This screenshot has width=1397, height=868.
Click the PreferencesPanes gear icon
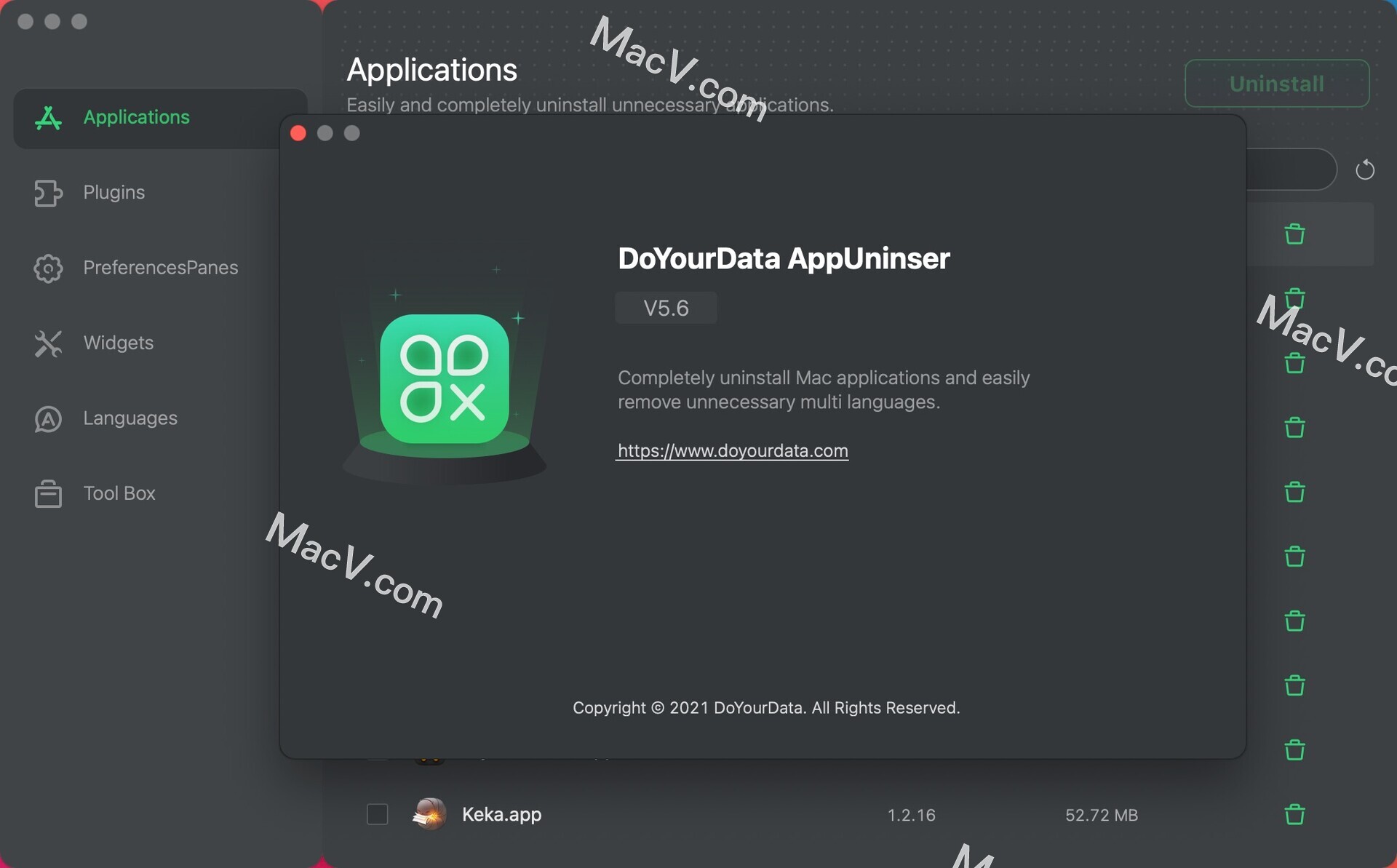[48, 268]
